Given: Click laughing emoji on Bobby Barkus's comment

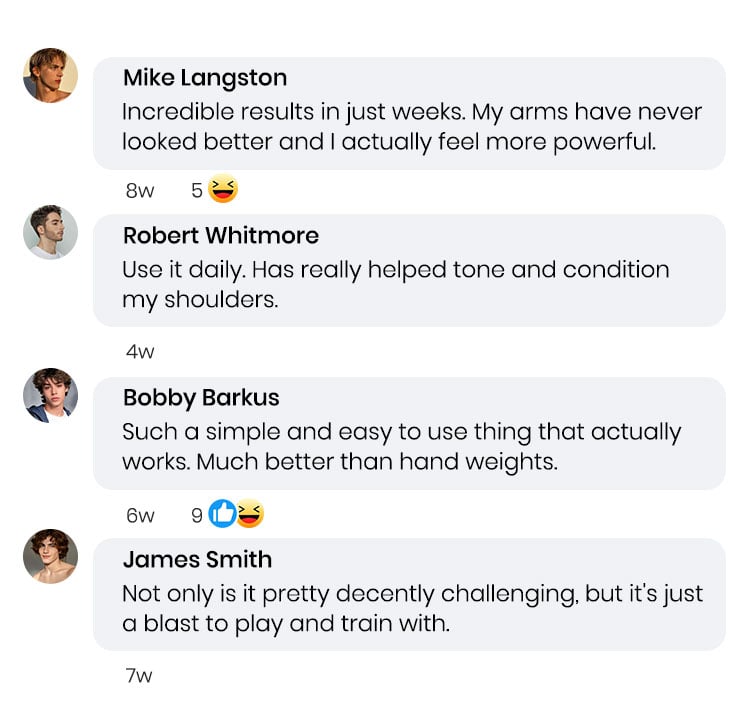Looking at the screenshot, I should 250,515.
